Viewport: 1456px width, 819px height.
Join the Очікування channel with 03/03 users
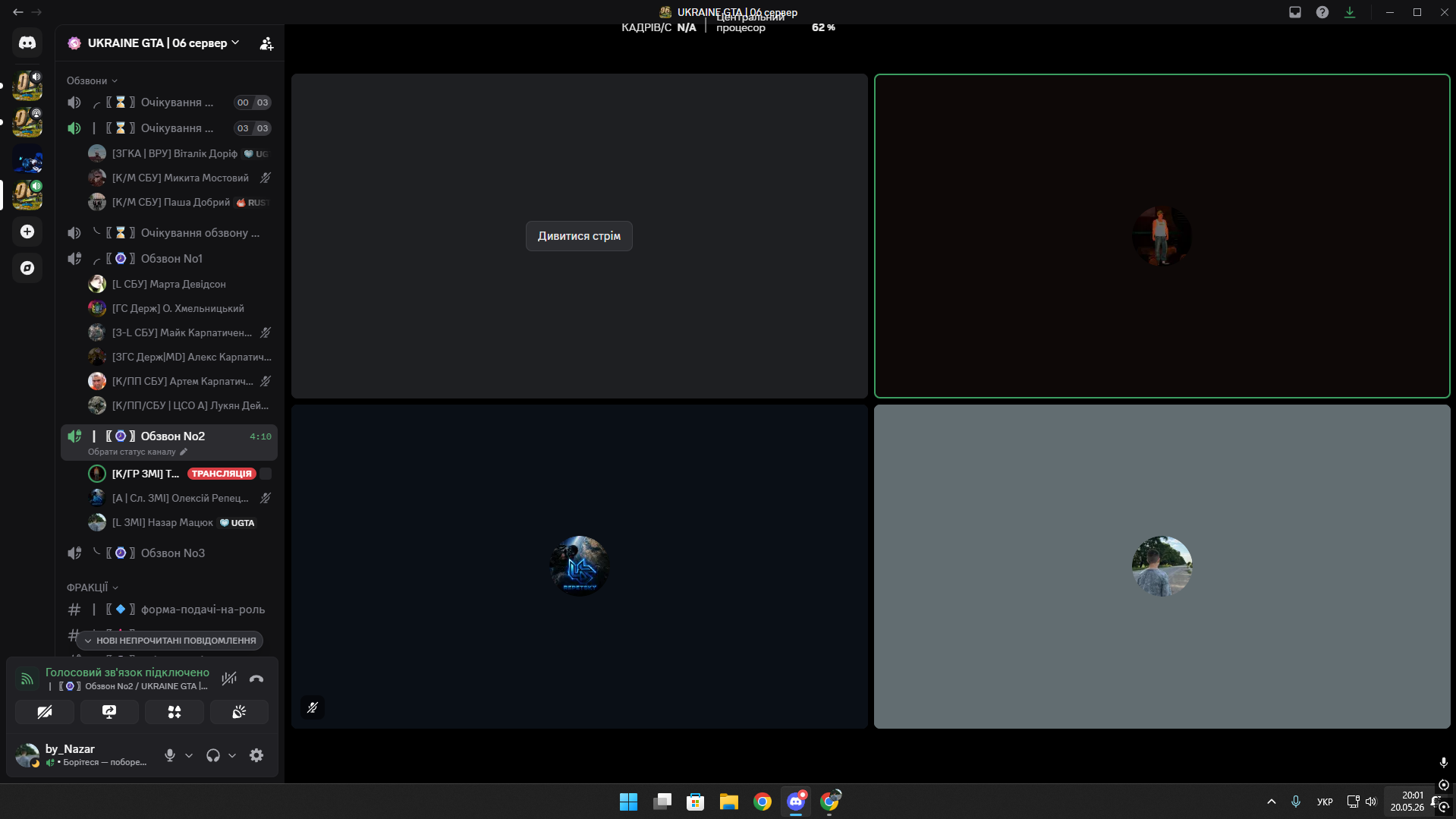(x=169, y=128)
